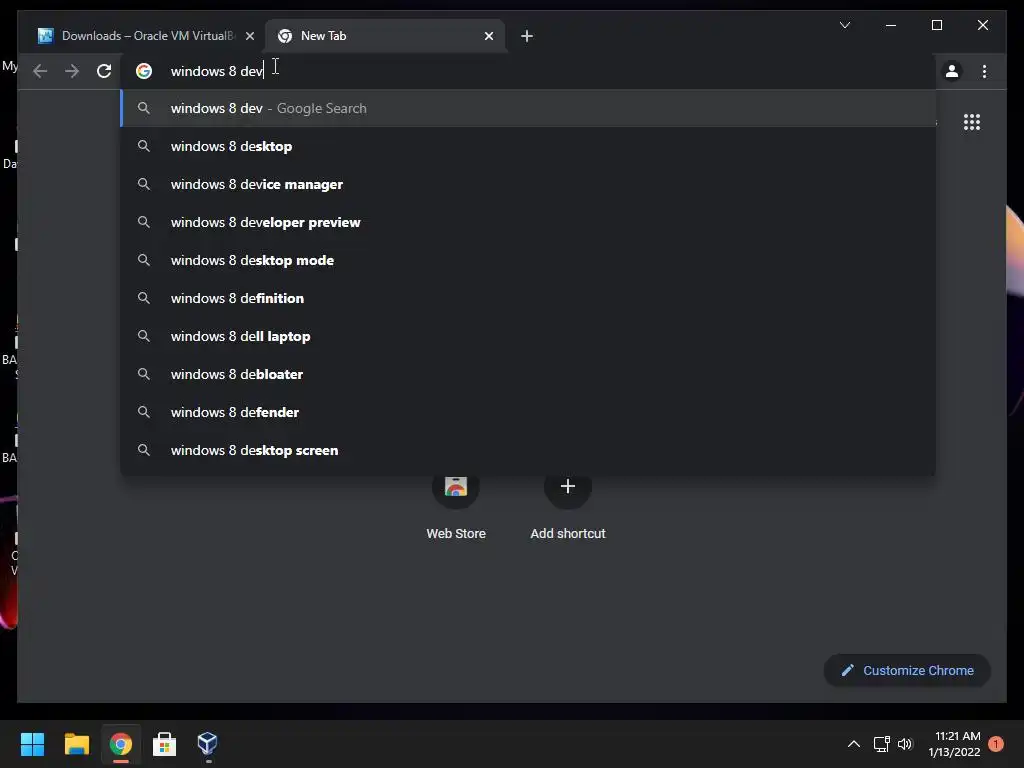The image size is (1024, 768).
Task: Choose the "windows 8 debloater" suggestion
Action: pos(528,374)
